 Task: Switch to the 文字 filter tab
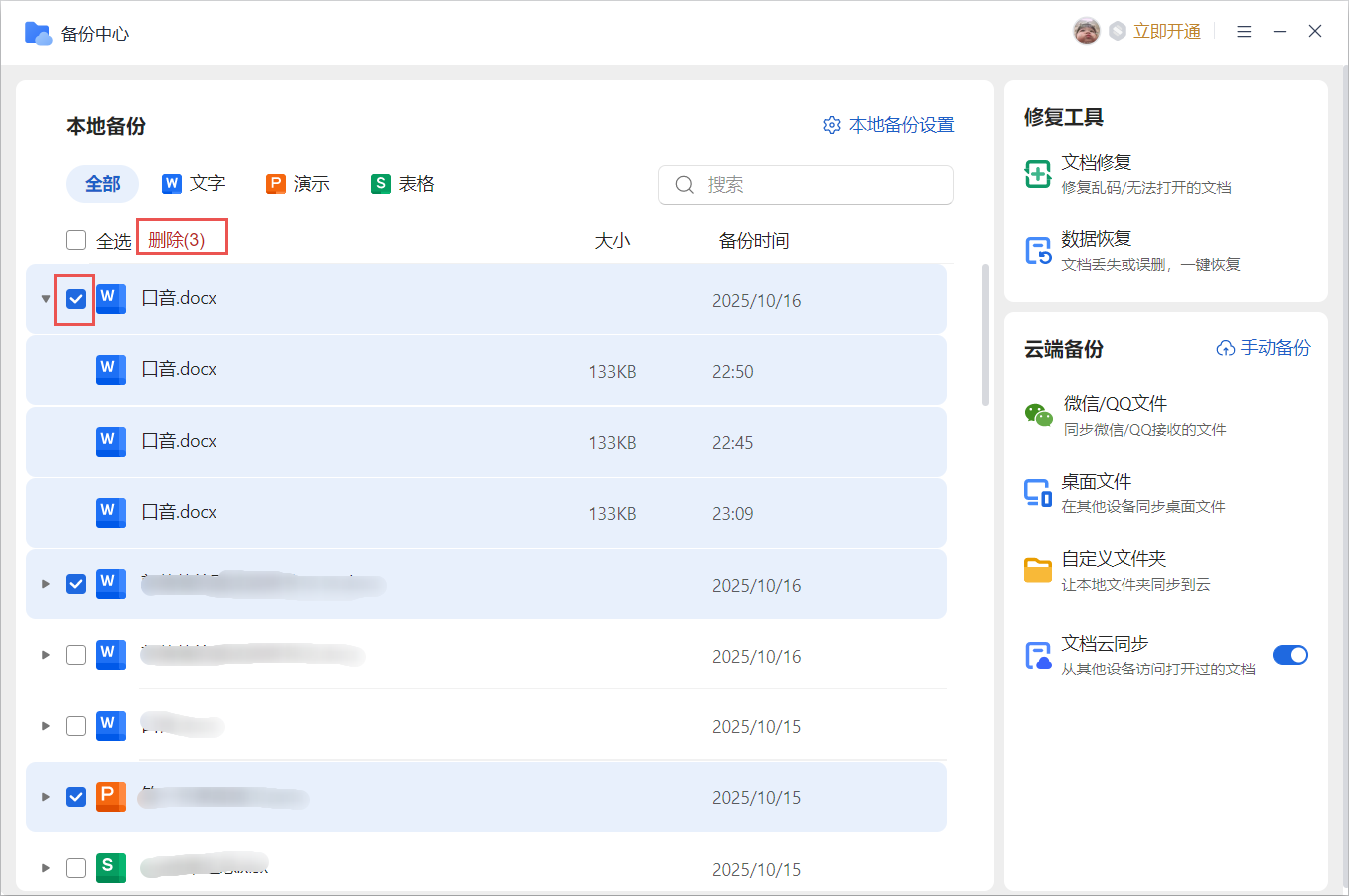pos(194,184)
